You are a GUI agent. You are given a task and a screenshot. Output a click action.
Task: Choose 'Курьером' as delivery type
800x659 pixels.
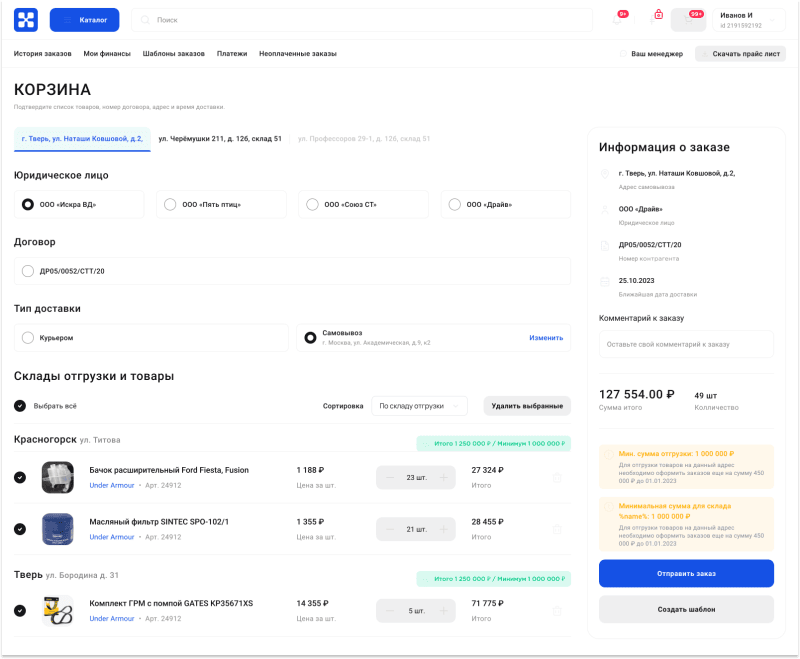pos(27,337)
